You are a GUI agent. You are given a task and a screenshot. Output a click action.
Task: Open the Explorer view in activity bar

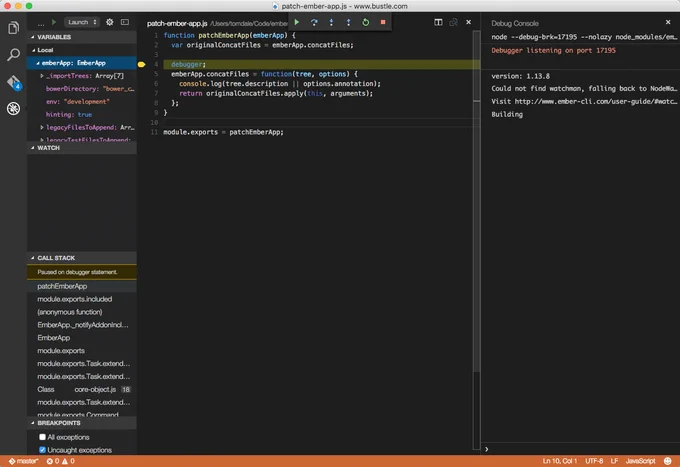pos(13,28)
